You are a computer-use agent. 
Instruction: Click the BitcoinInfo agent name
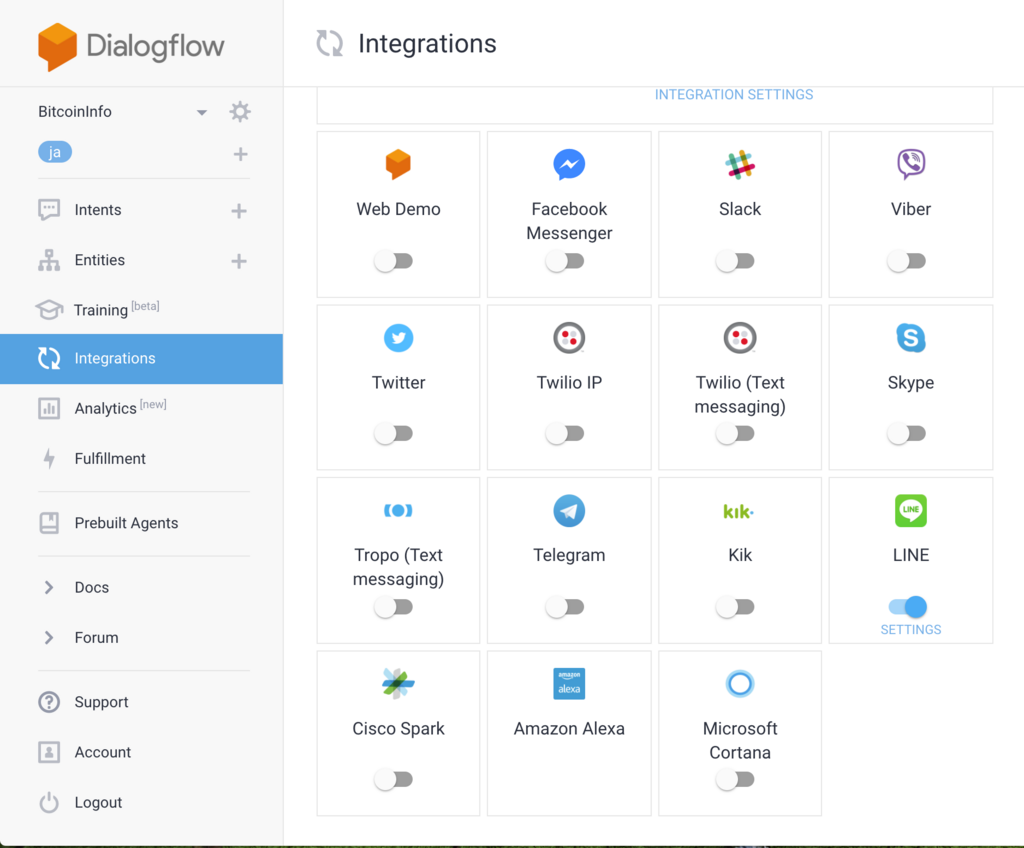tap(74, 112)
